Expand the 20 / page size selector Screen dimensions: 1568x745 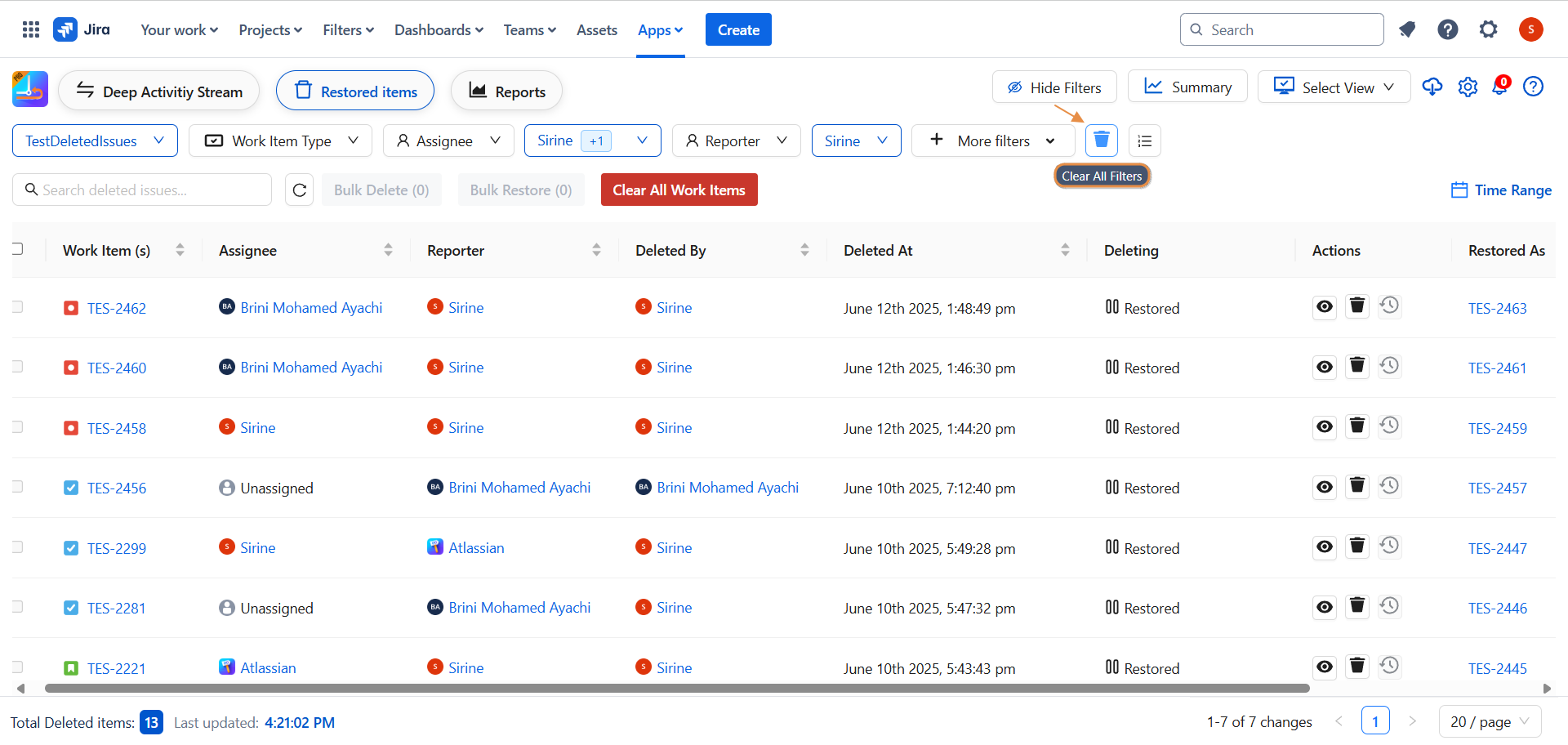click(x=1490, y=722)
